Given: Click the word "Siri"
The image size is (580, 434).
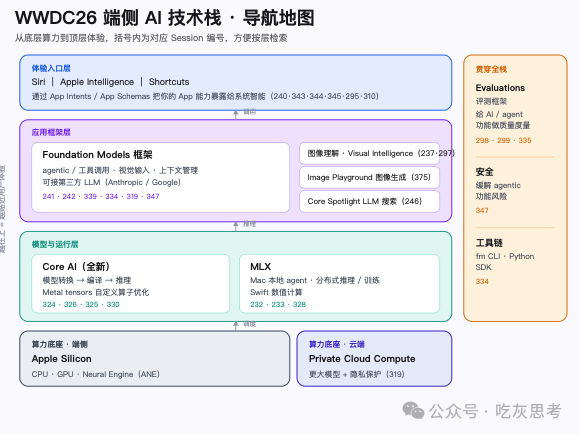Looking at the screenshot, I should (38, 82).
